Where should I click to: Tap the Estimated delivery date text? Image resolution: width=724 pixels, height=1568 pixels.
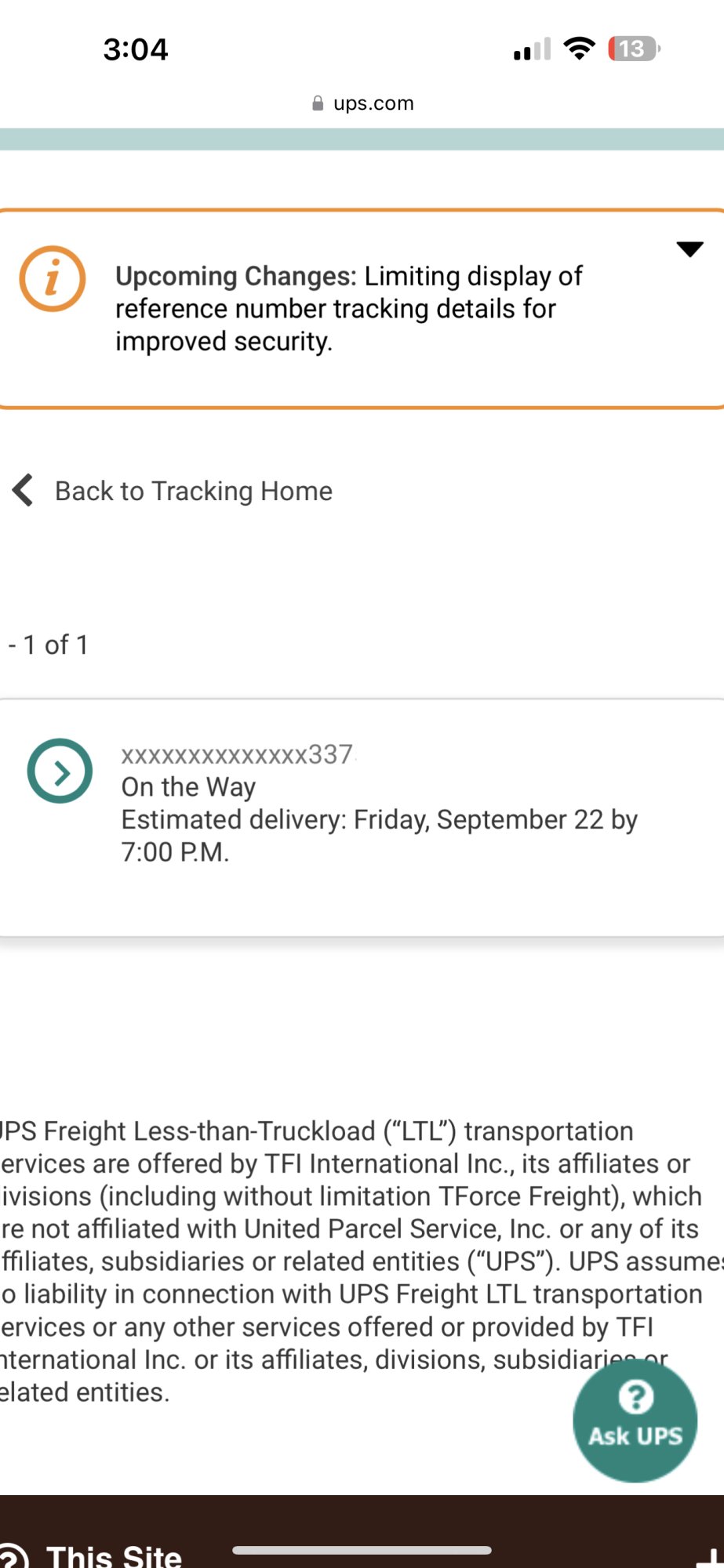pyautogui.click(x=379, y=820)
